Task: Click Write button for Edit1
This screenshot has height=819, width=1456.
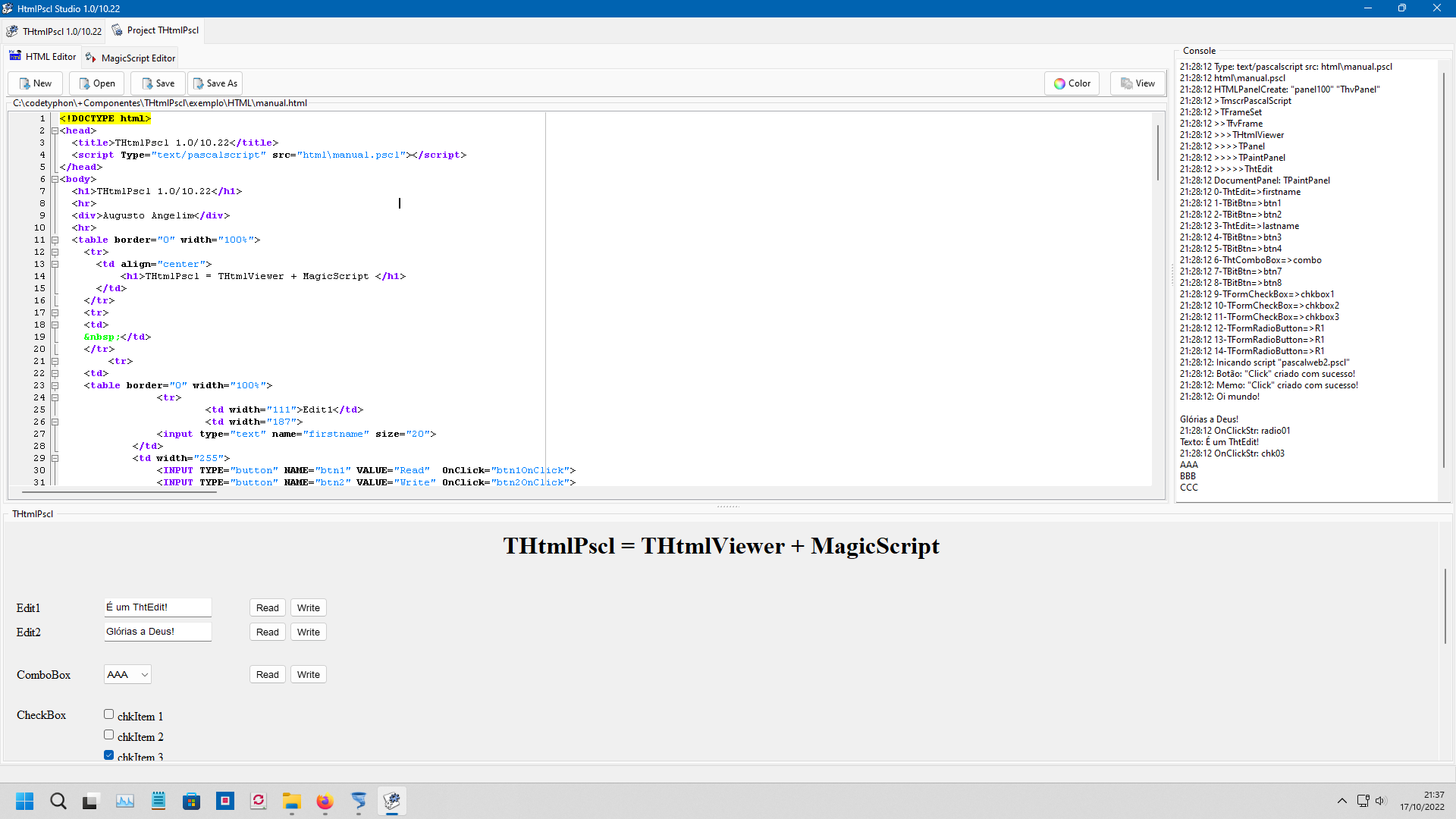Action: click(x=308, y=607)
